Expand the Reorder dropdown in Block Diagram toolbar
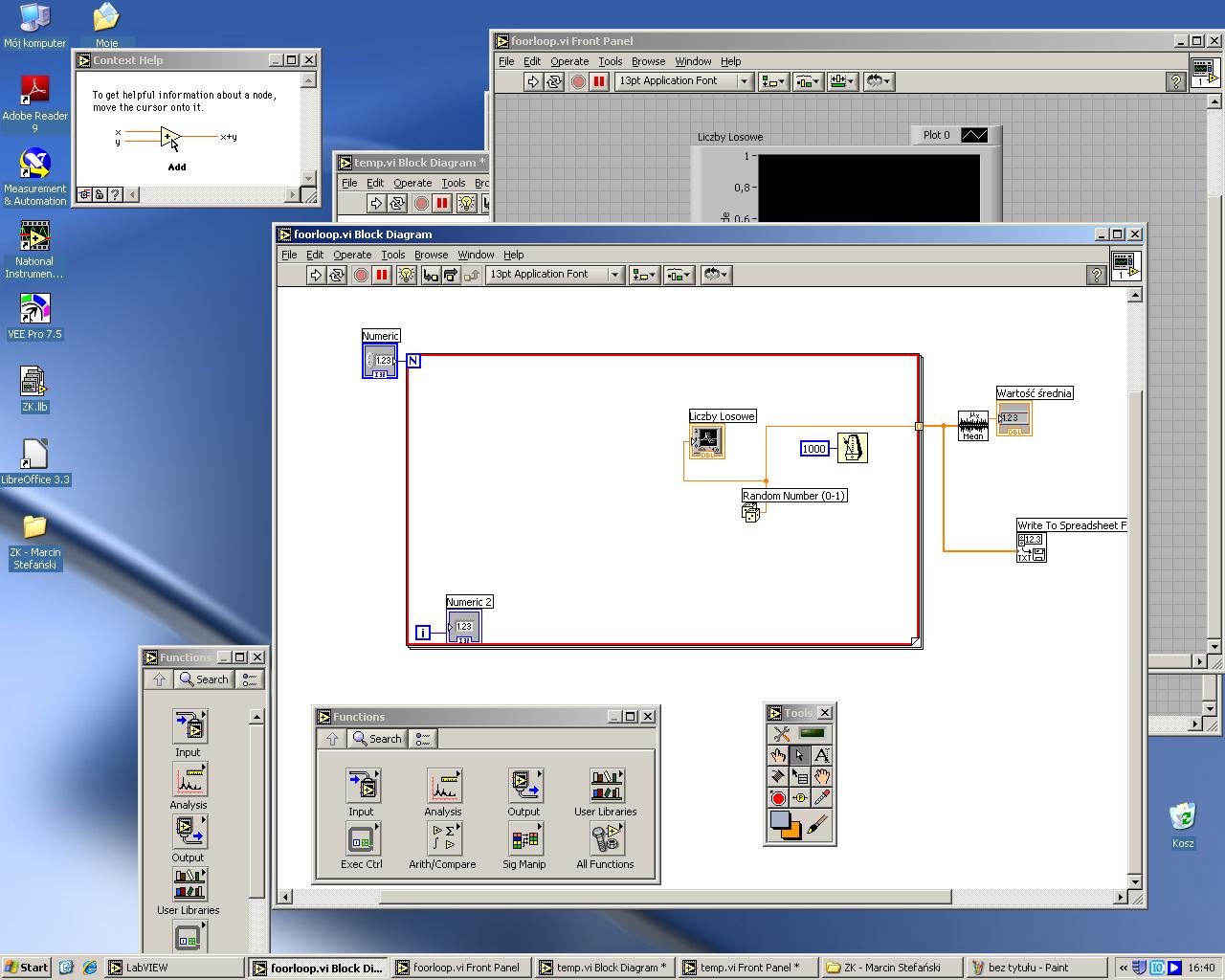This screenshot has width=1225, height=980. [x=716, y=276]
